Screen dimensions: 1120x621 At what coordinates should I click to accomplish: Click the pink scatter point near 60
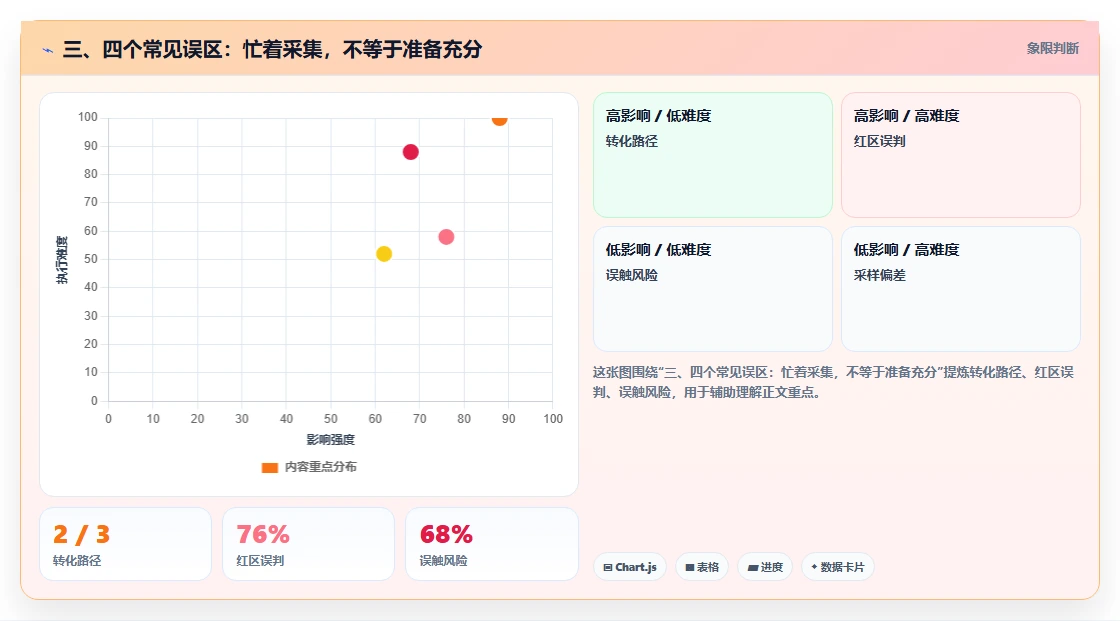click(446, 237)
